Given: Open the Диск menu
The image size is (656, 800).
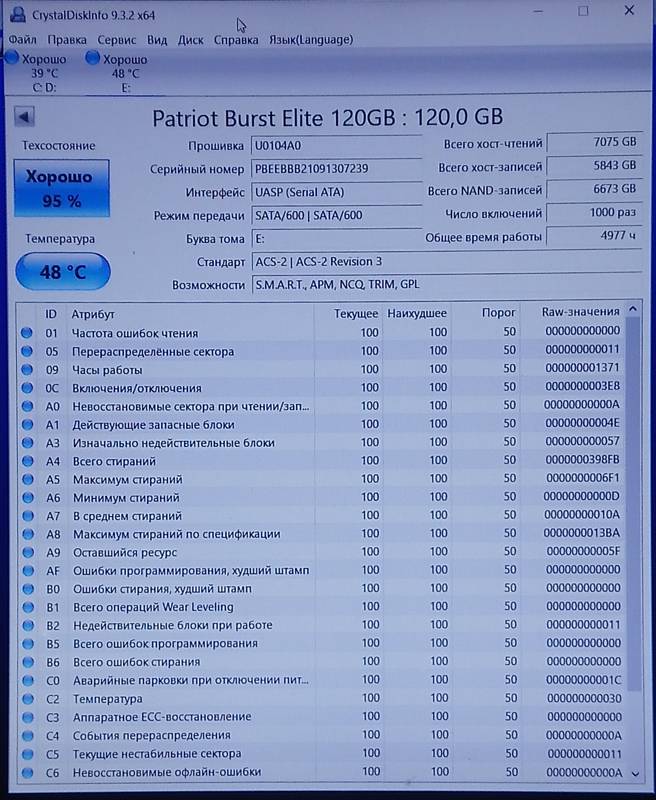Looking at the screenshot, I should click(x=190, y=40).
